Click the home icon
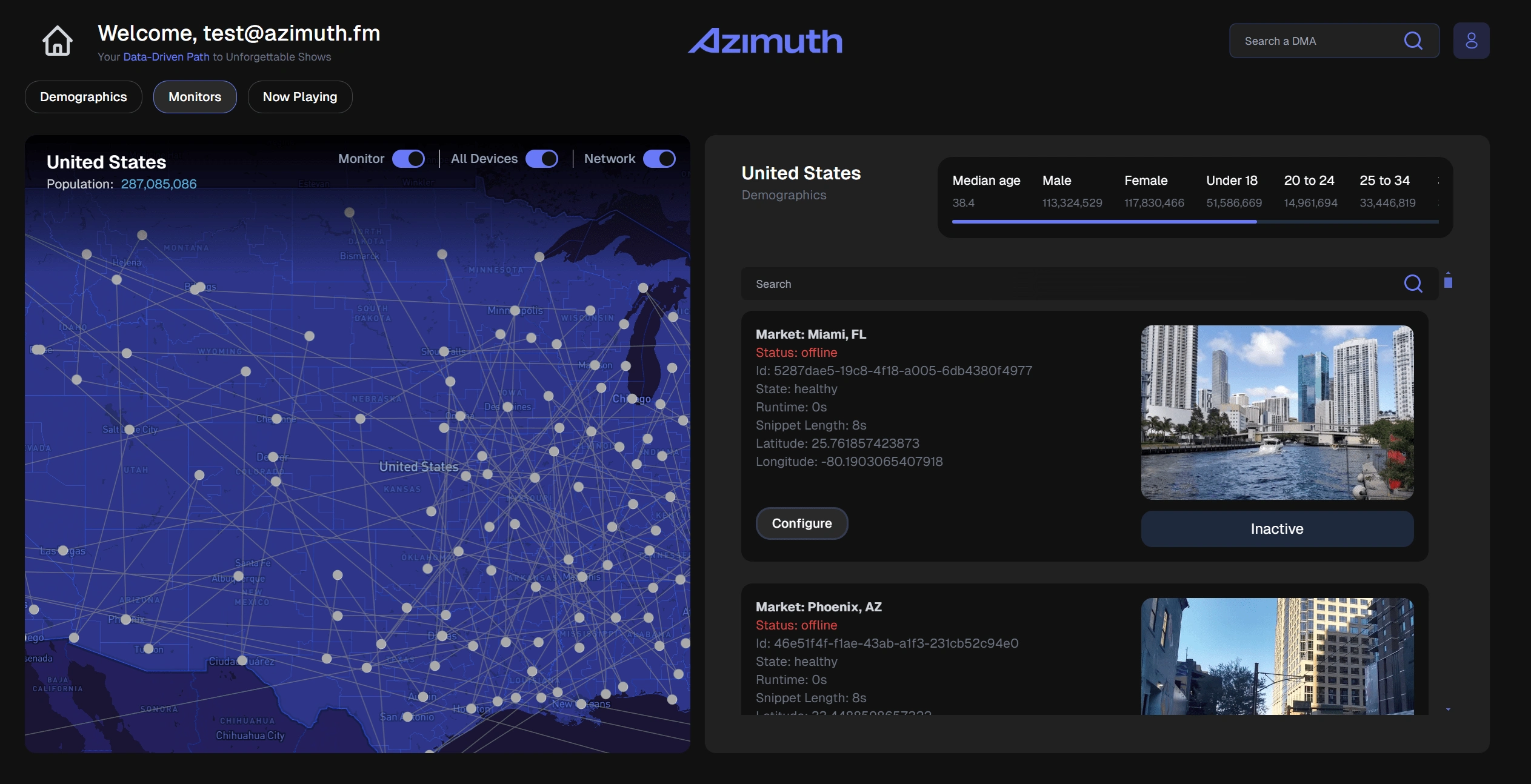 (57, 41)
